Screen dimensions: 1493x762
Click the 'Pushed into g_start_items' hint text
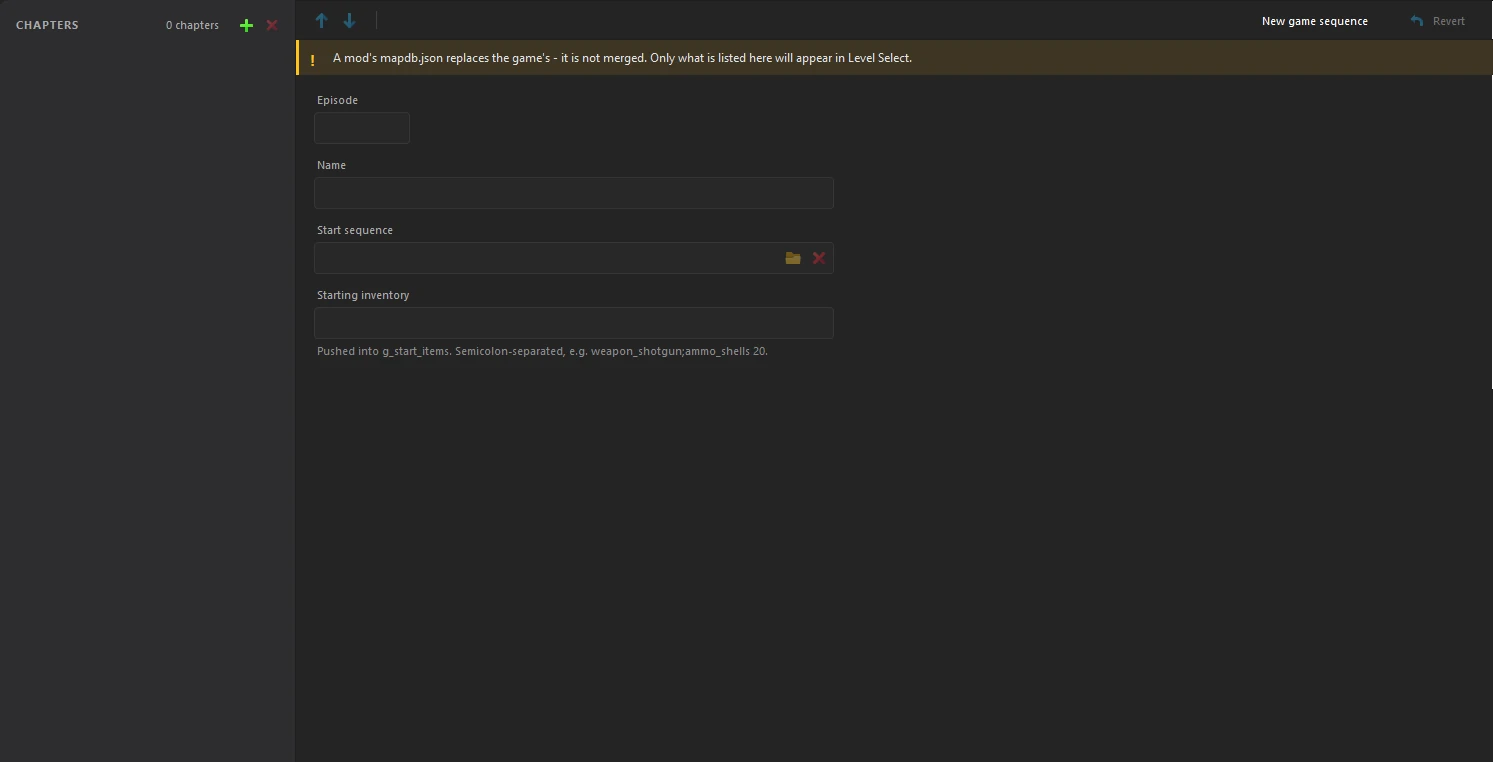pyautogui.click(x=542, y=351)
